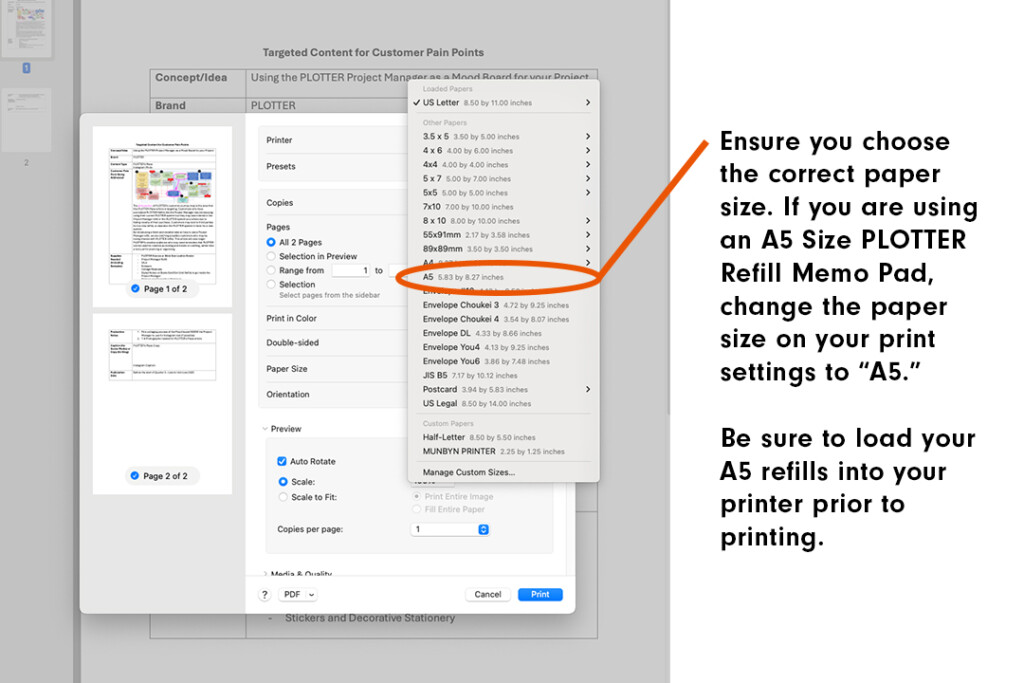This screenshot has width=1024, height=683.
Task: Toggle Page 2 of 2 checkmark
Action: [135, 476]
